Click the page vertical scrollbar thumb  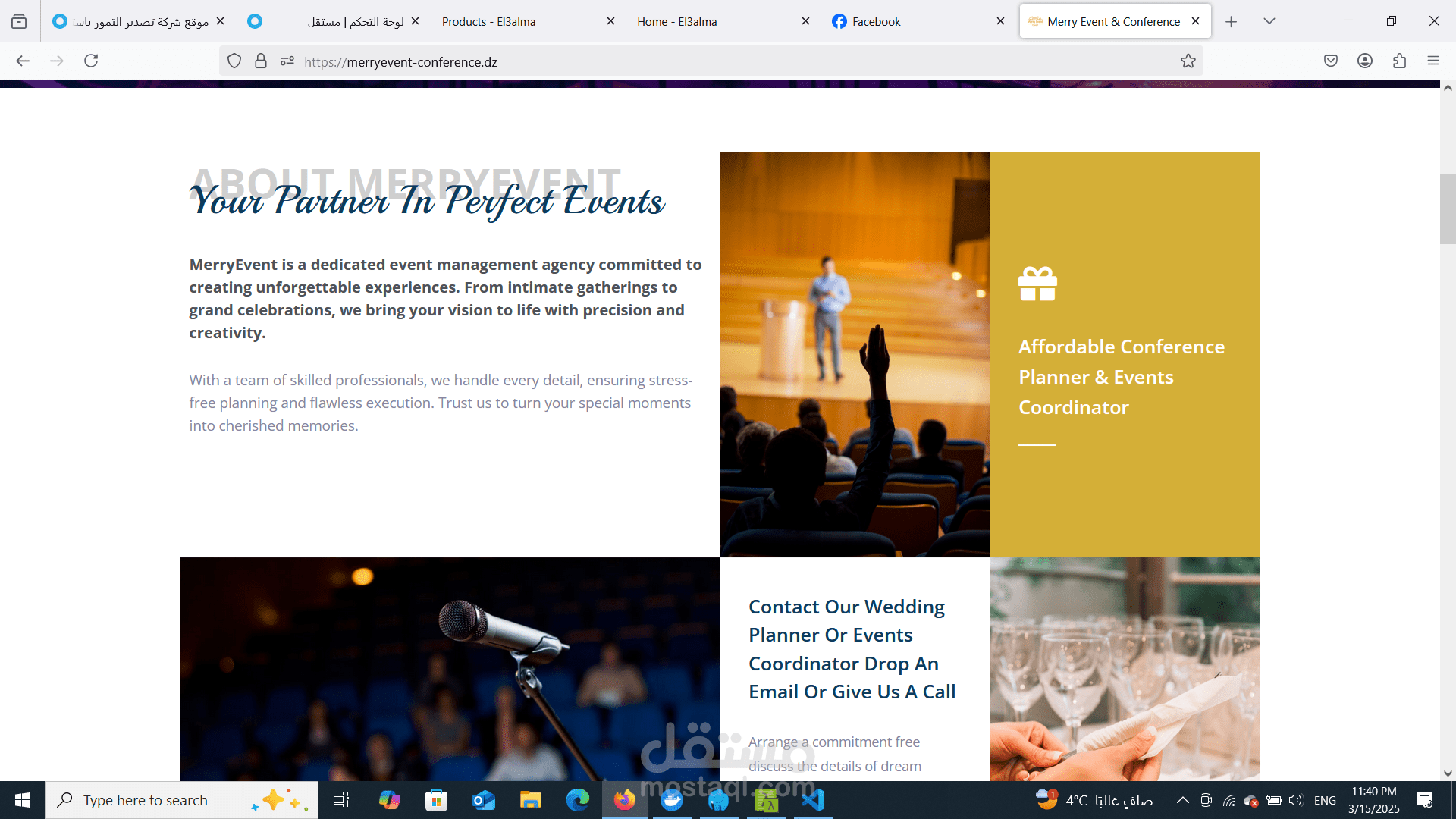point(1447,209)
